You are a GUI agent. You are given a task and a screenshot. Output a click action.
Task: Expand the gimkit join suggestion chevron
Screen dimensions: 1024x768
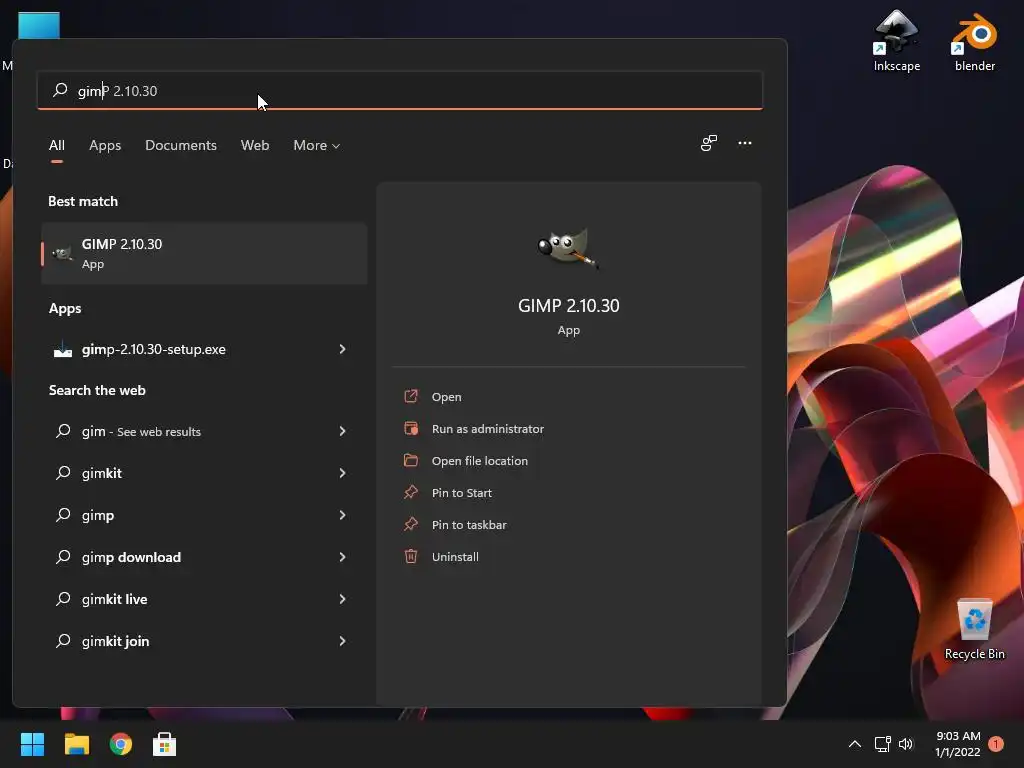(x=342, y=641)
